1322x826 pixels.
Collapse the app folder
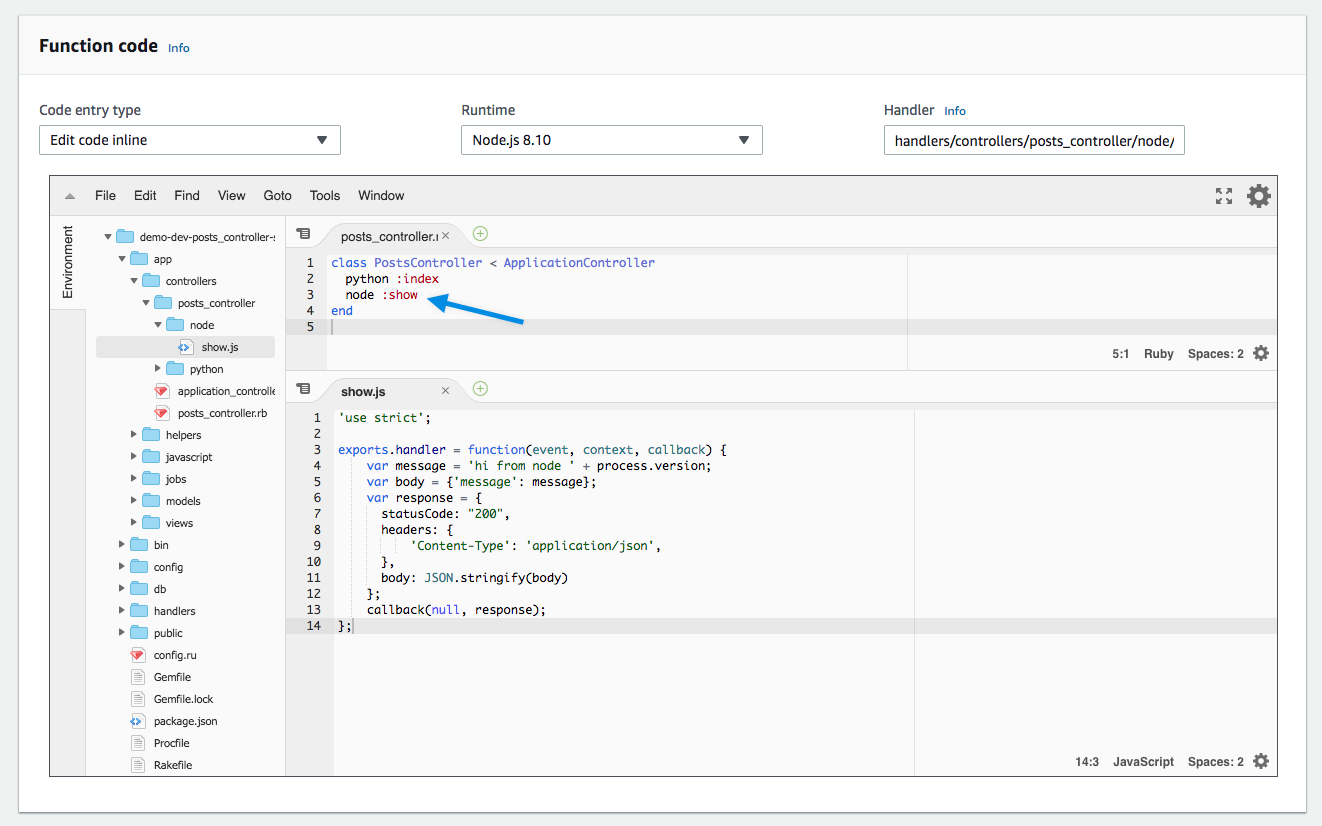click(121, 259)
